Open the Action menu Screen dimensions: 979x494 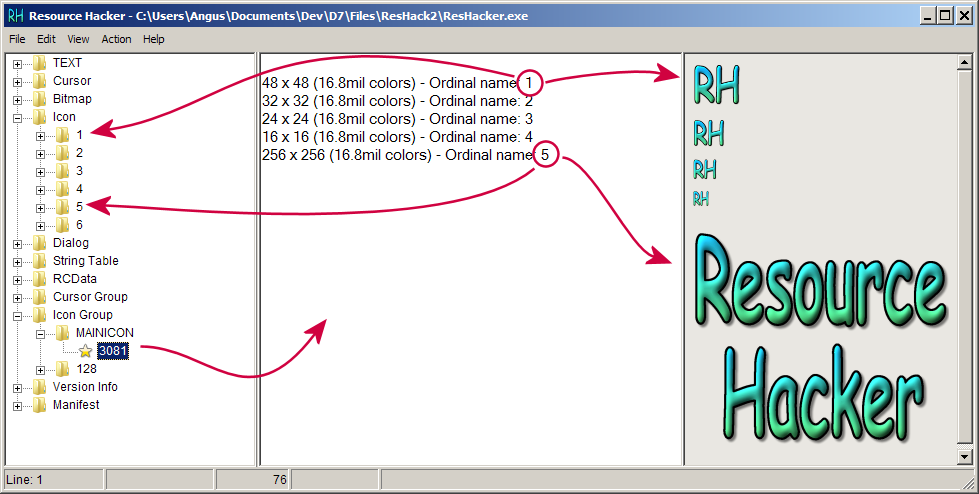tap(116, 39)
